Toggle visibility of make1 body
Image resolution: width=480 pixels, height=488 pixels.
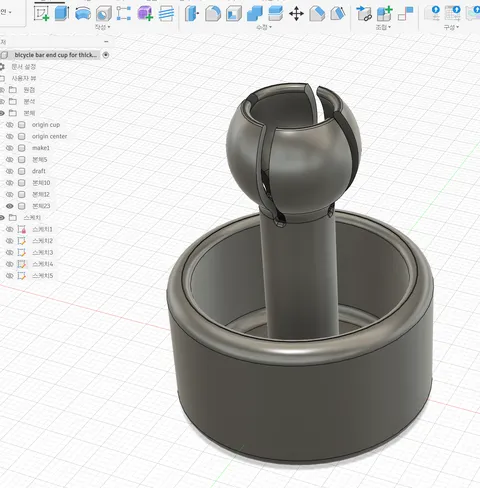(10, 148)
